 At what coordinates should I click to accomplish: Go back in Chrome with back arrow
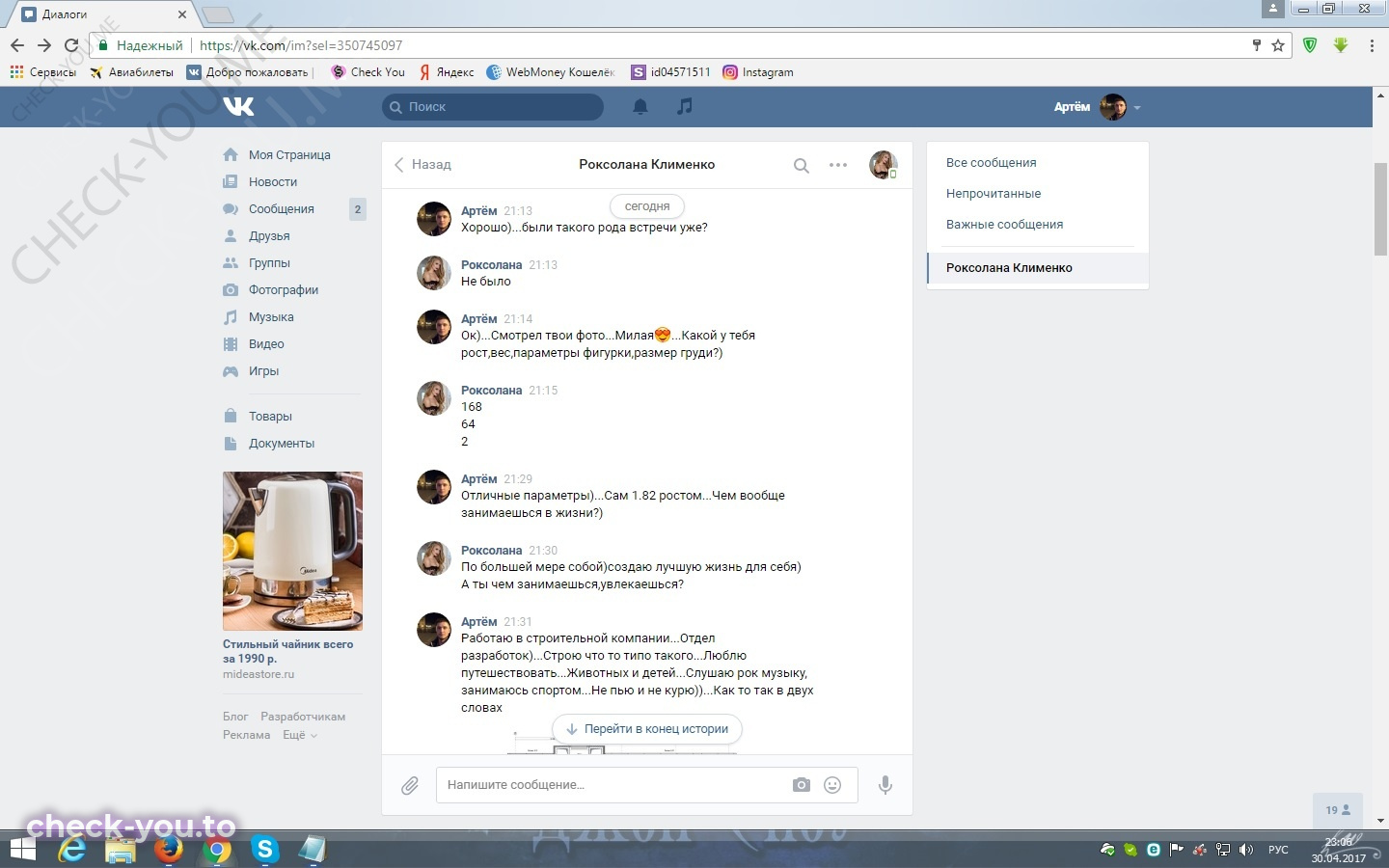click(x=17, y=45)
